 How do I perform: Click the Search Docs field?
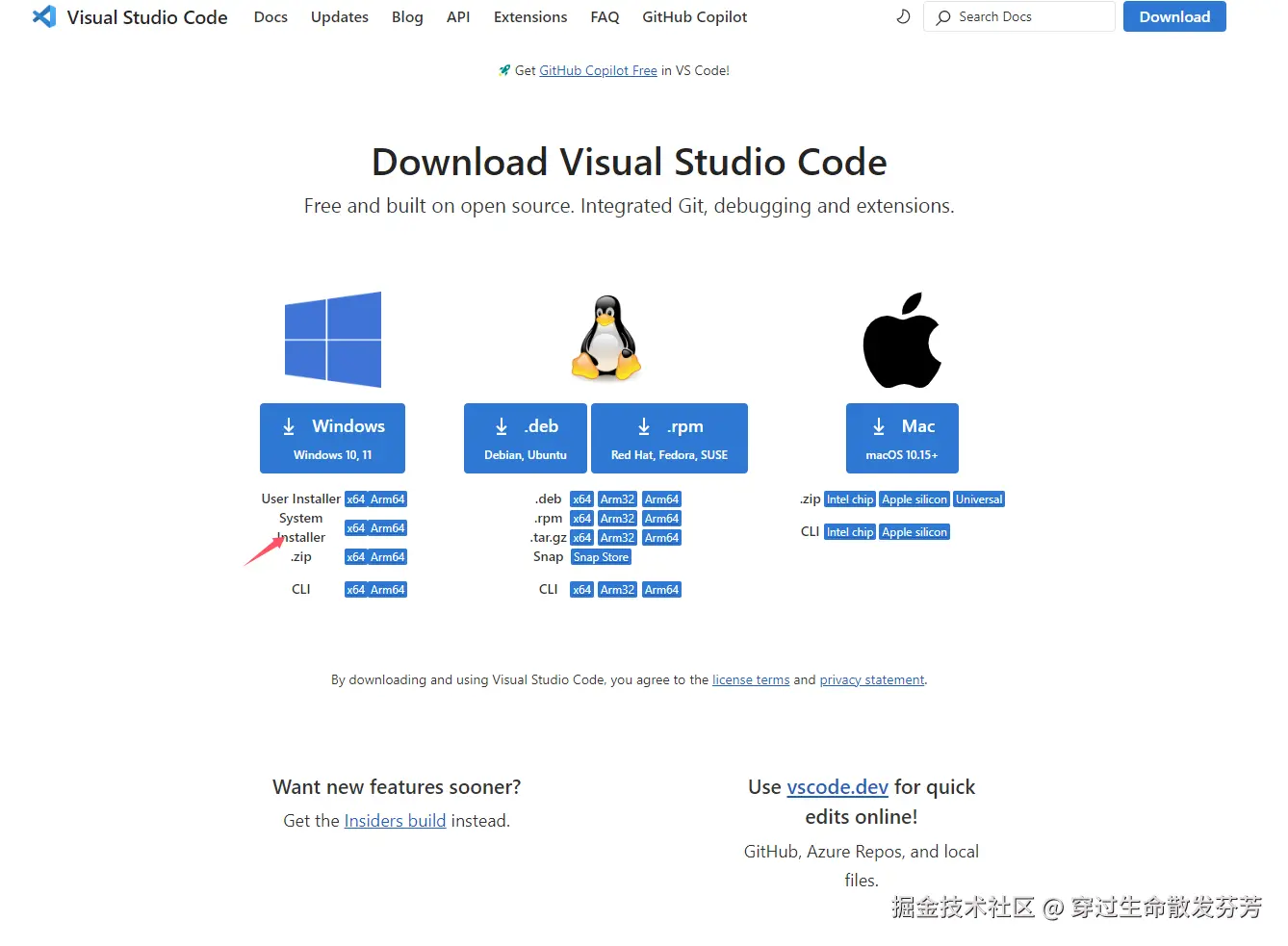(x=1019, y=16)
